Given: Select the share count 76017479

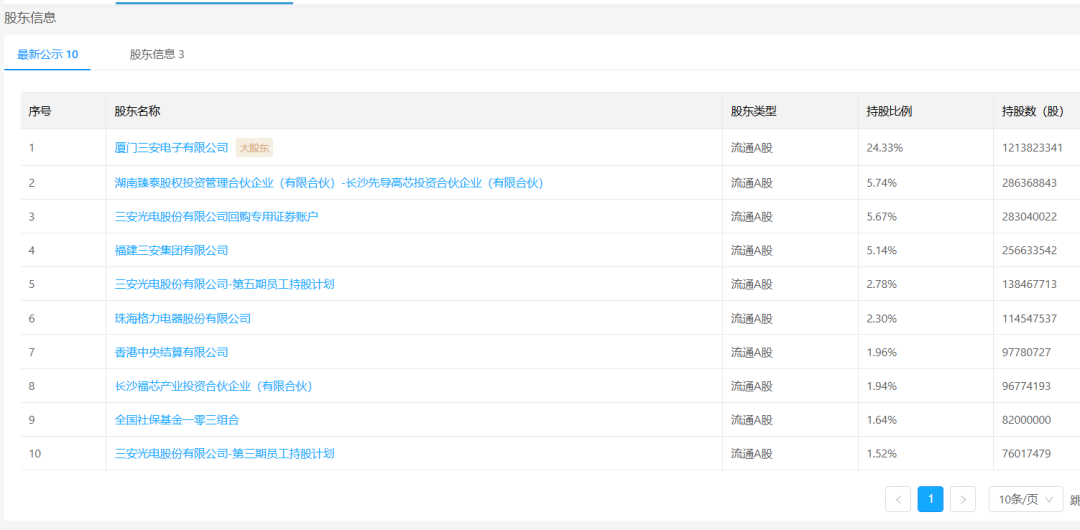Looking at the screenshot, I should pos(1026,453).
